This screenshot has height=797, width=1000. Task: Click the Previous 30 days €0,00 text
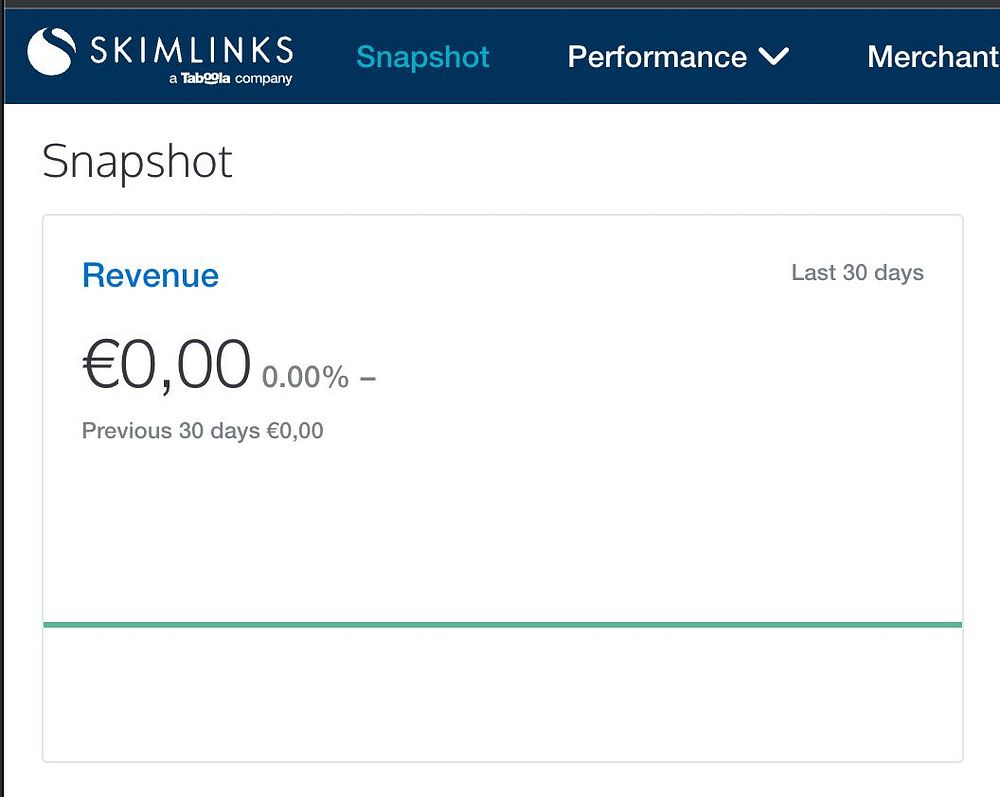tap(202, 431)
